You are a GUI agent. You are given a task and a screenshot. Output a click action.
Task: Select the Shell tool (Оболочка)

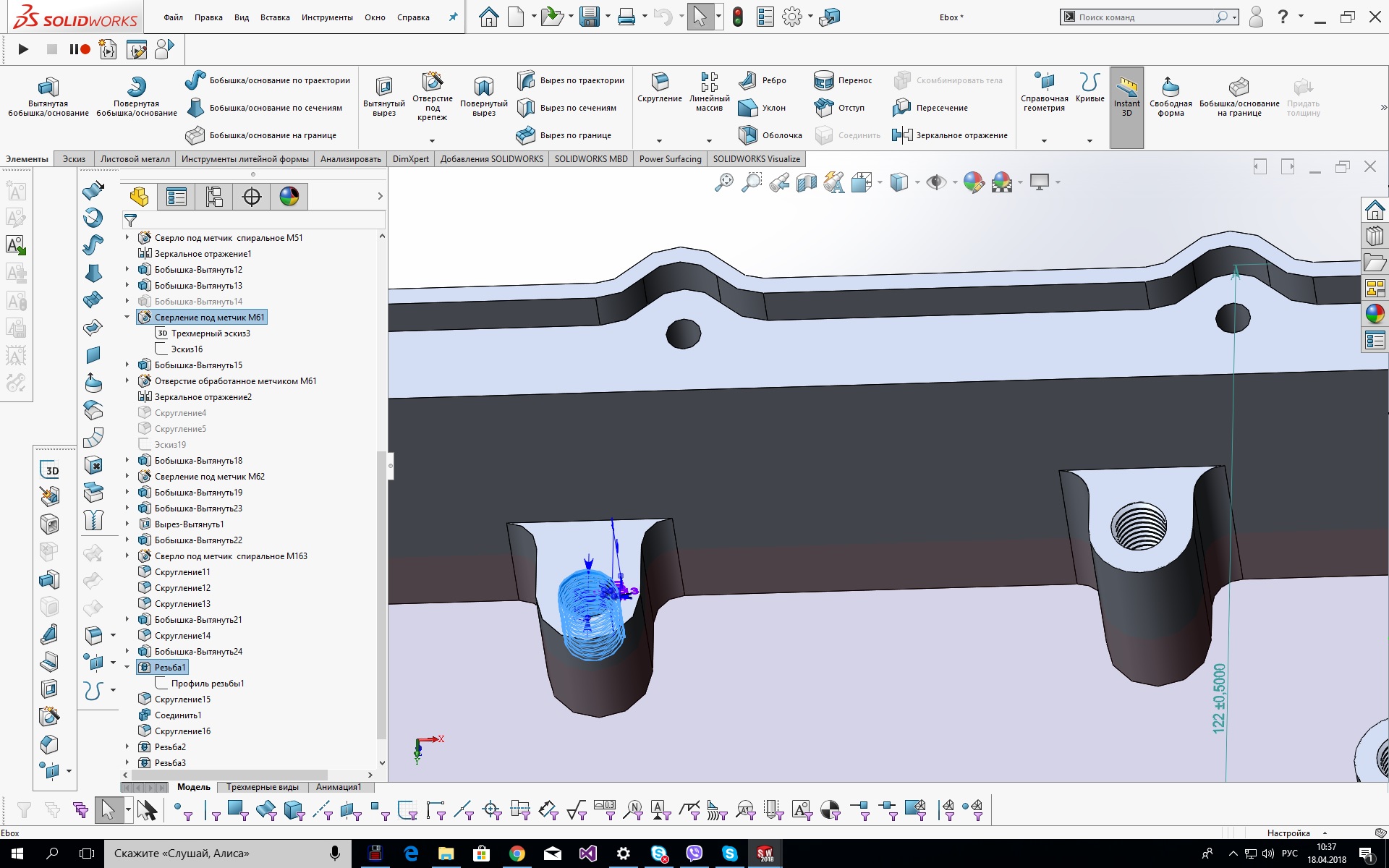point(770,135)
